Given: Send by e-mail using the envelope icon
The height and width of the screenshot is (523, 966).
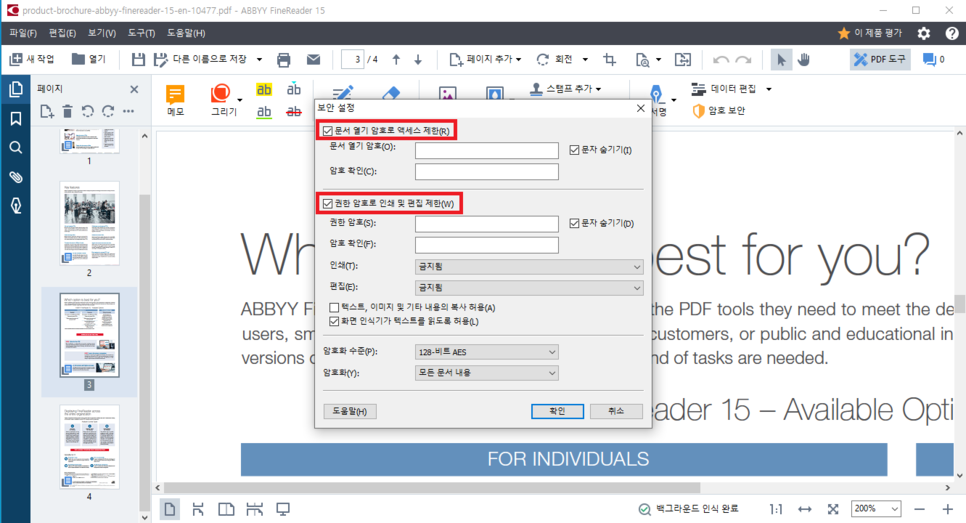Looking at the screenshot, I should [314, 59].
